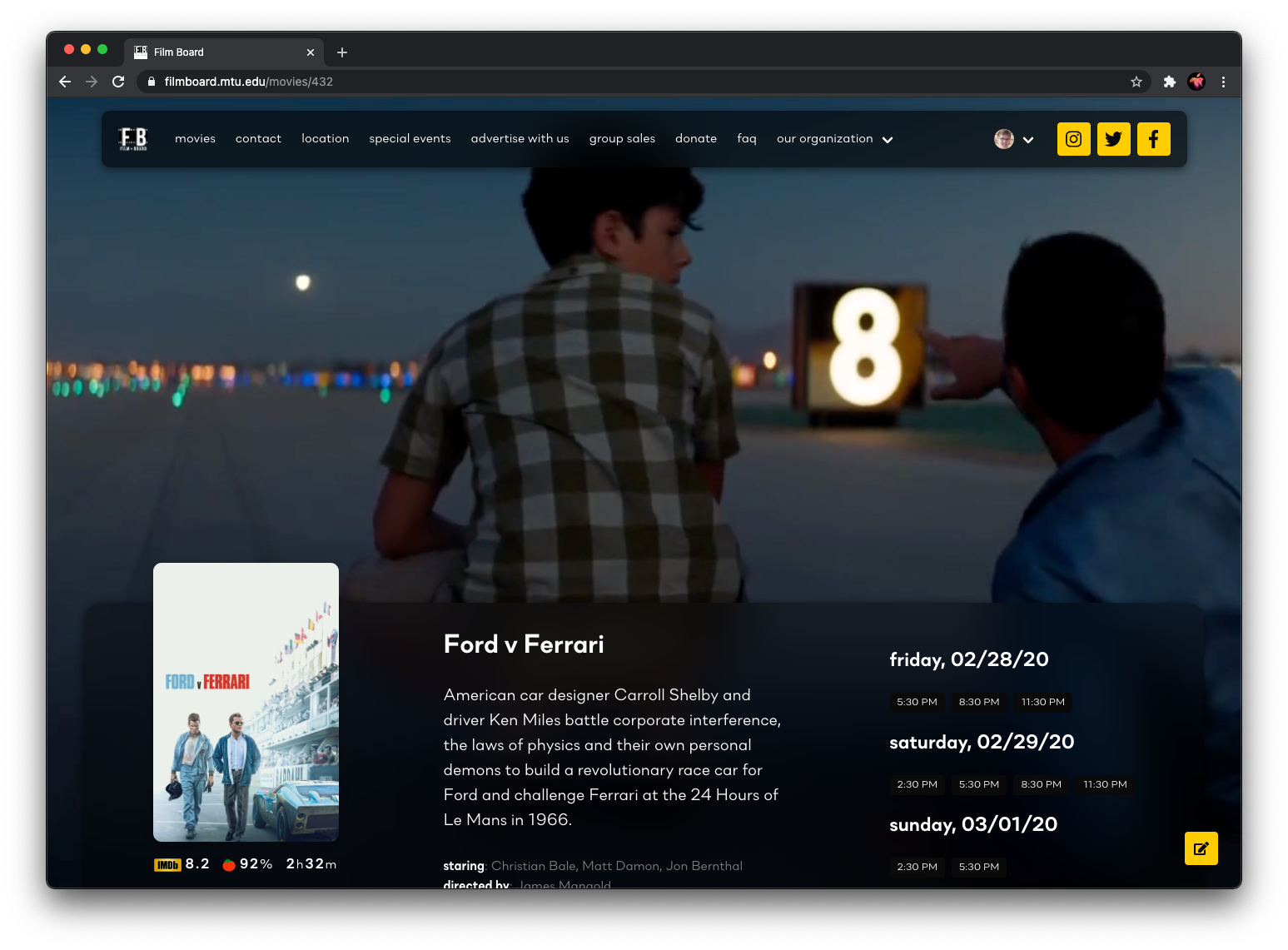This screenshot has height=950, width=1288.
Task: Open the user avatar account dropdown
Action: (1013, 139)
